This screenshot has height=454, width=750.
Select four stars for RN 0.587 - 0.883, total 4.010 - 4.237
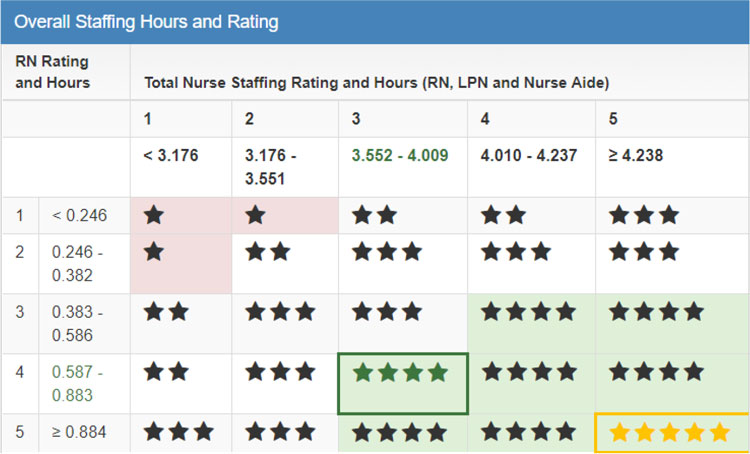[529, 372]
